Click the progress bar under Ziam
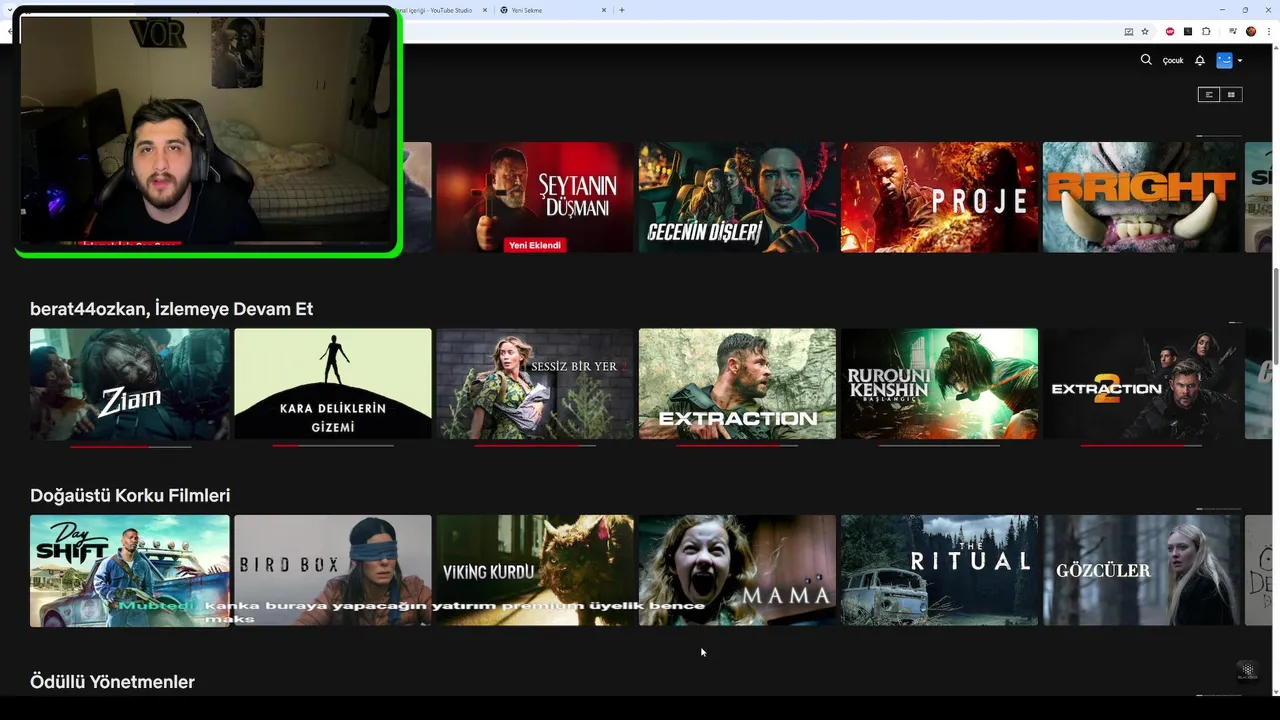This screenshot has width=1280, height=720. 130,446
